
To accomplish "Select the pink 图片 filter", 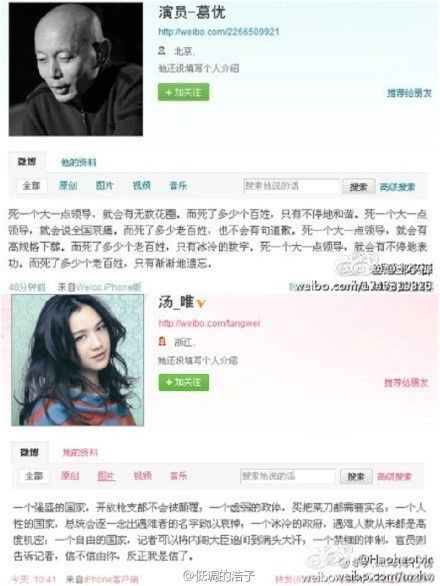I will (106, 476).
